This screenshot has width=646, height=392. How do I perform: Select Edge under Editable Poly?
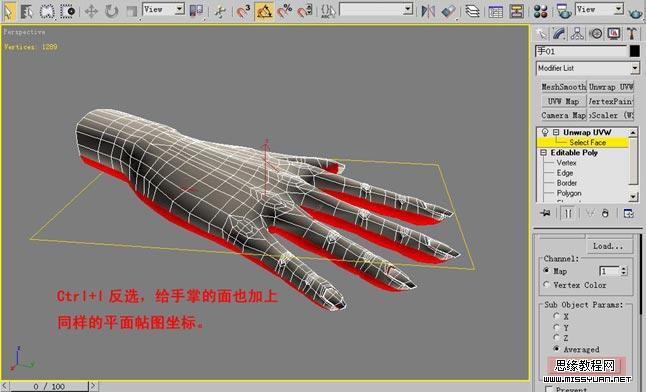[x=565, y=173]
